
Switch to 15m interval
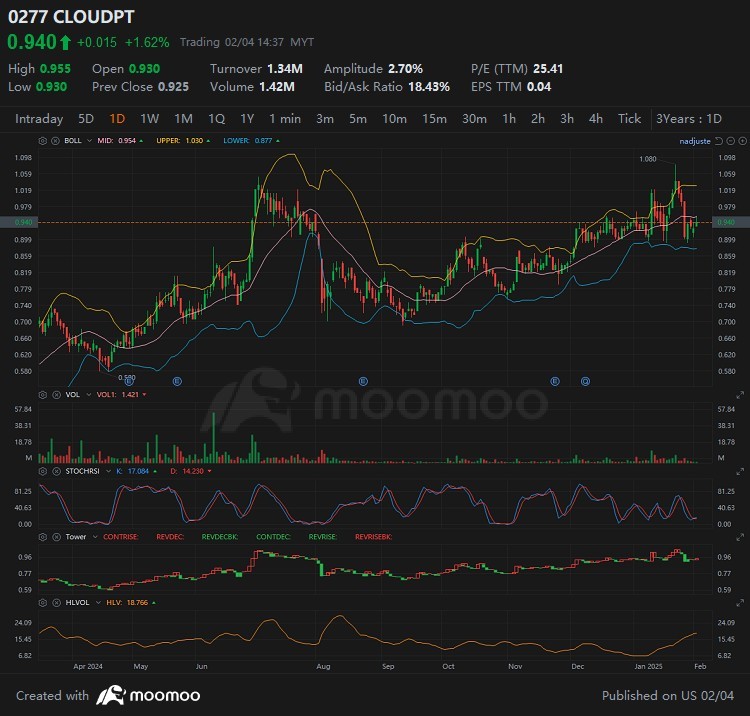point(434,119)
